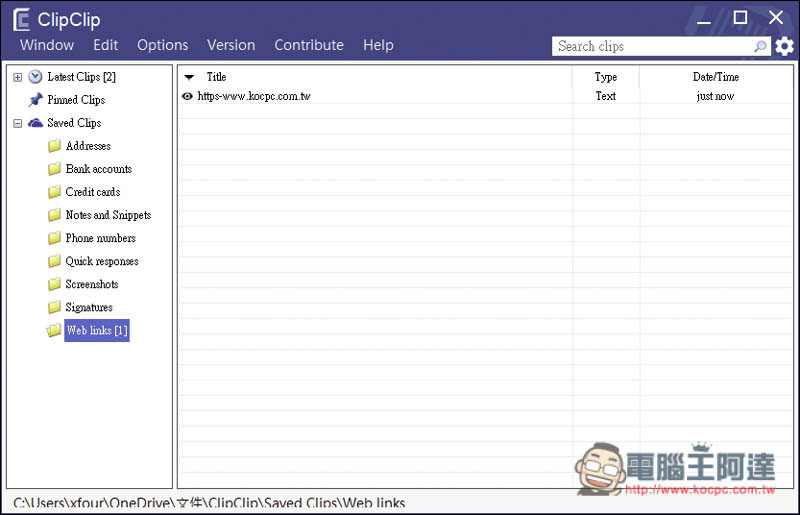Open the Bank accounts folder

coord(99,169)
